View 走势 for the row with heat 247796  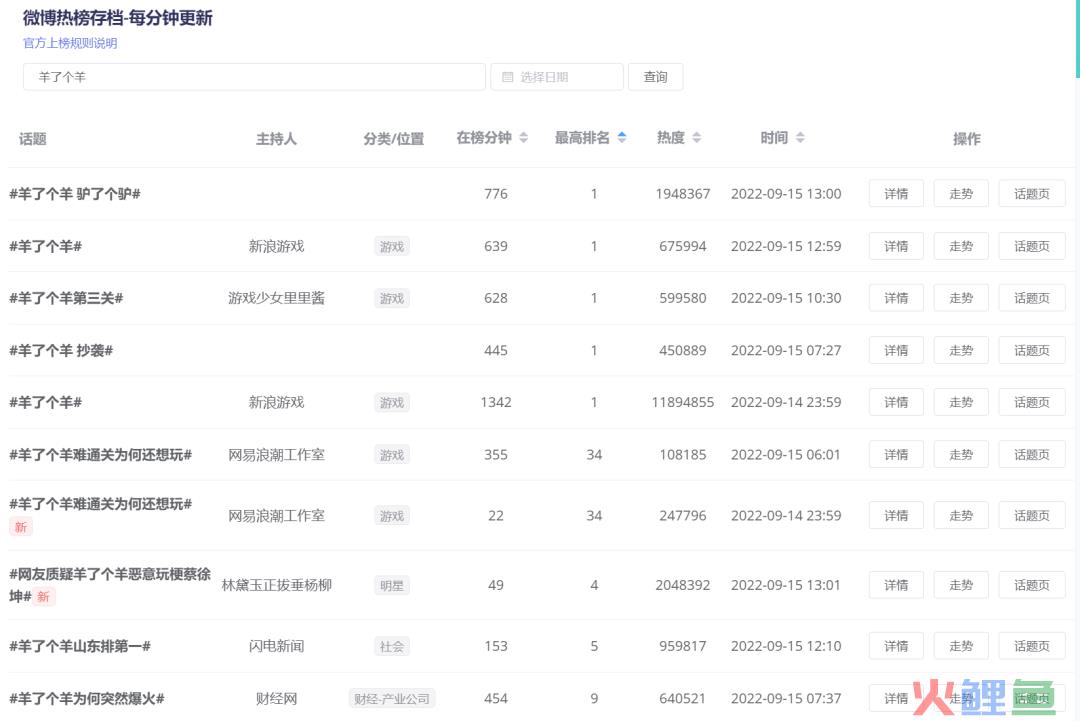point(961,516)
